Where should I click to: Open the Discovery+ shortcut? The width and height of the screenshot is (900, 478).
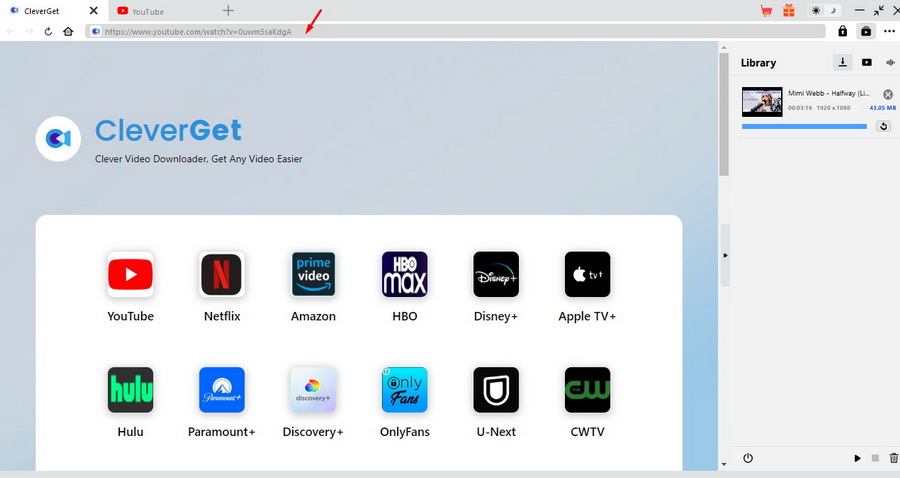click(313, 390)
